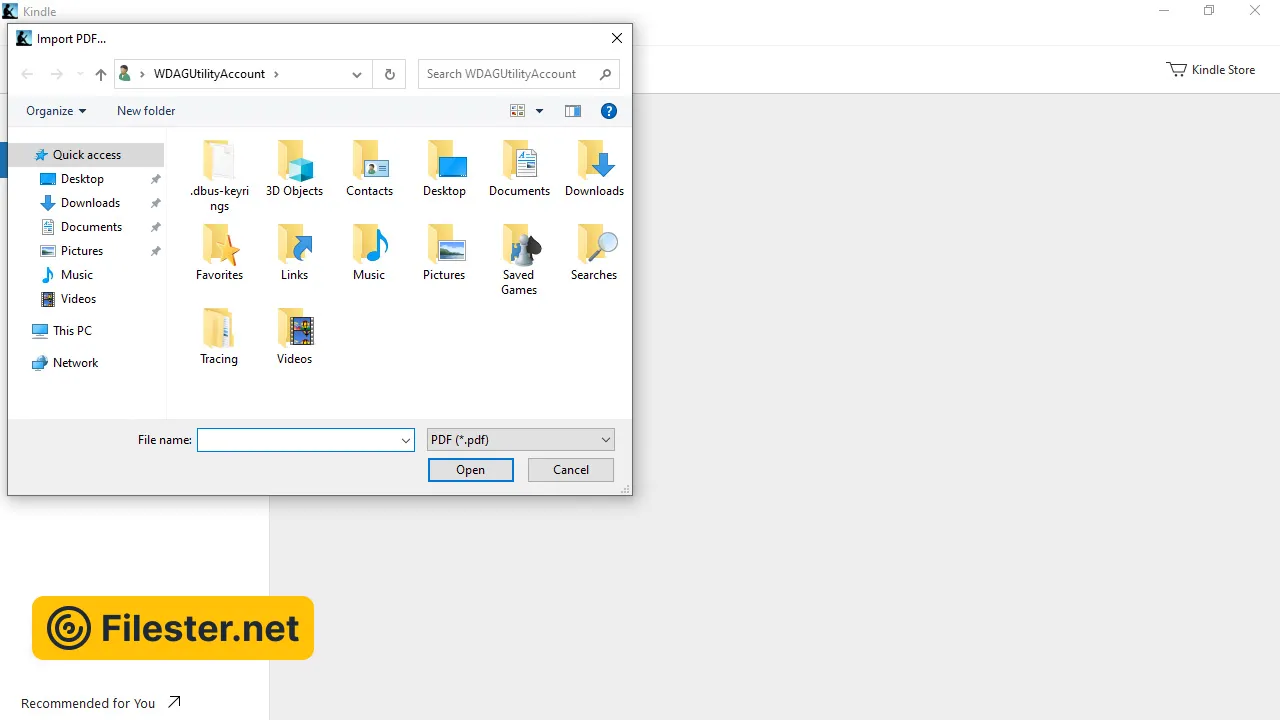This screenshot has width=1280, height=720.
Task: Open the PDF file type dropdown
Action: tap(520, 440)
